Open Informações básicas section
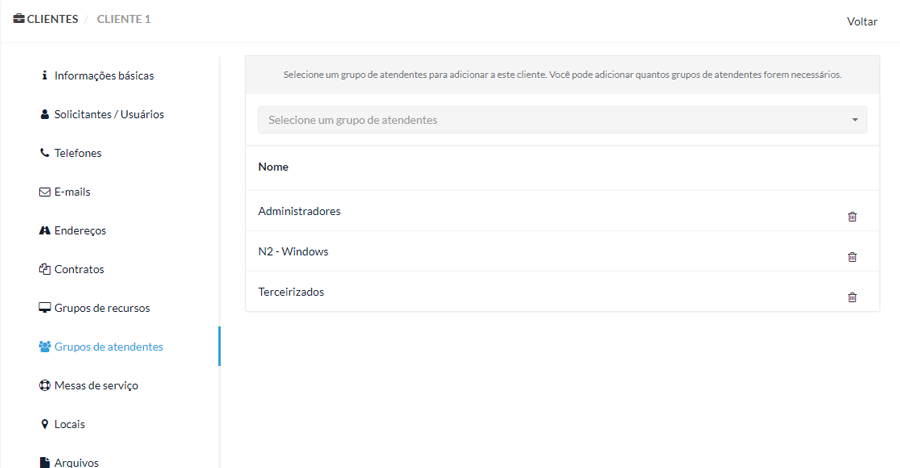Image resolution: width=900 pixels, height=468 pixels. point(104,76)
